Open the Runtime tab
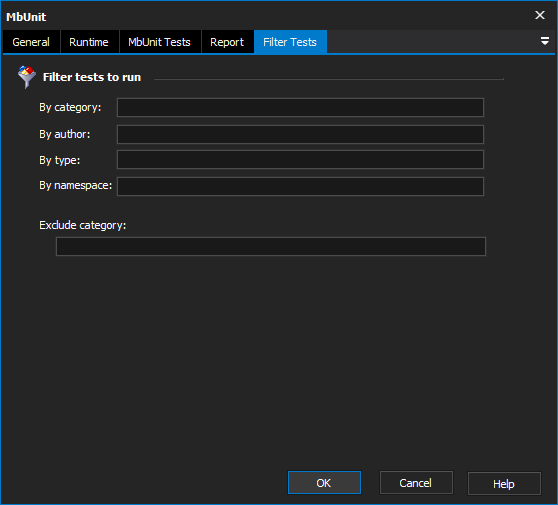This screenshot has width=558, height=505. coord(89,42)
